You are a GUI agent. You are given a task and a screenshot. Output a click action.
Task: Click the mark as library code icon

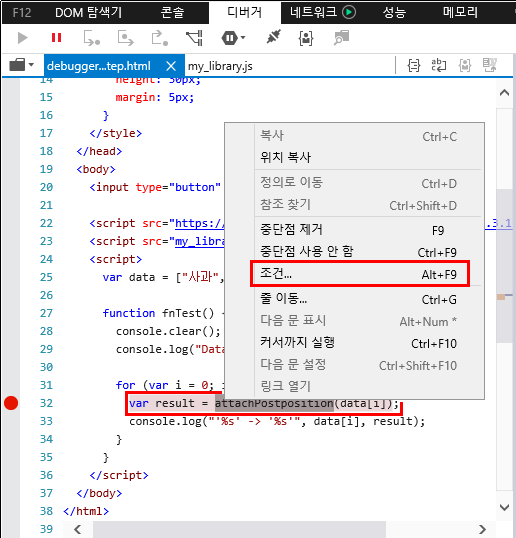point(465,65)
